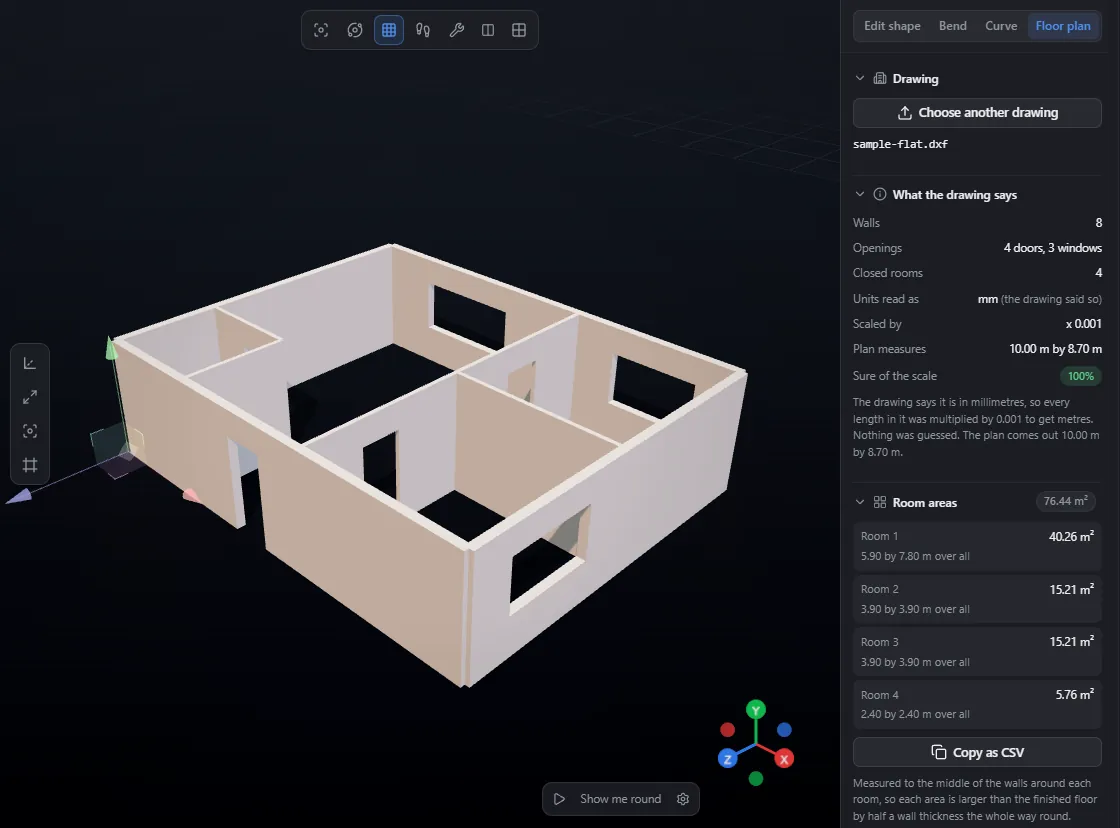Click the '4 doors, 3 windows' openings value
This screenshot has width=1120, height=828.
[1052, 248]
